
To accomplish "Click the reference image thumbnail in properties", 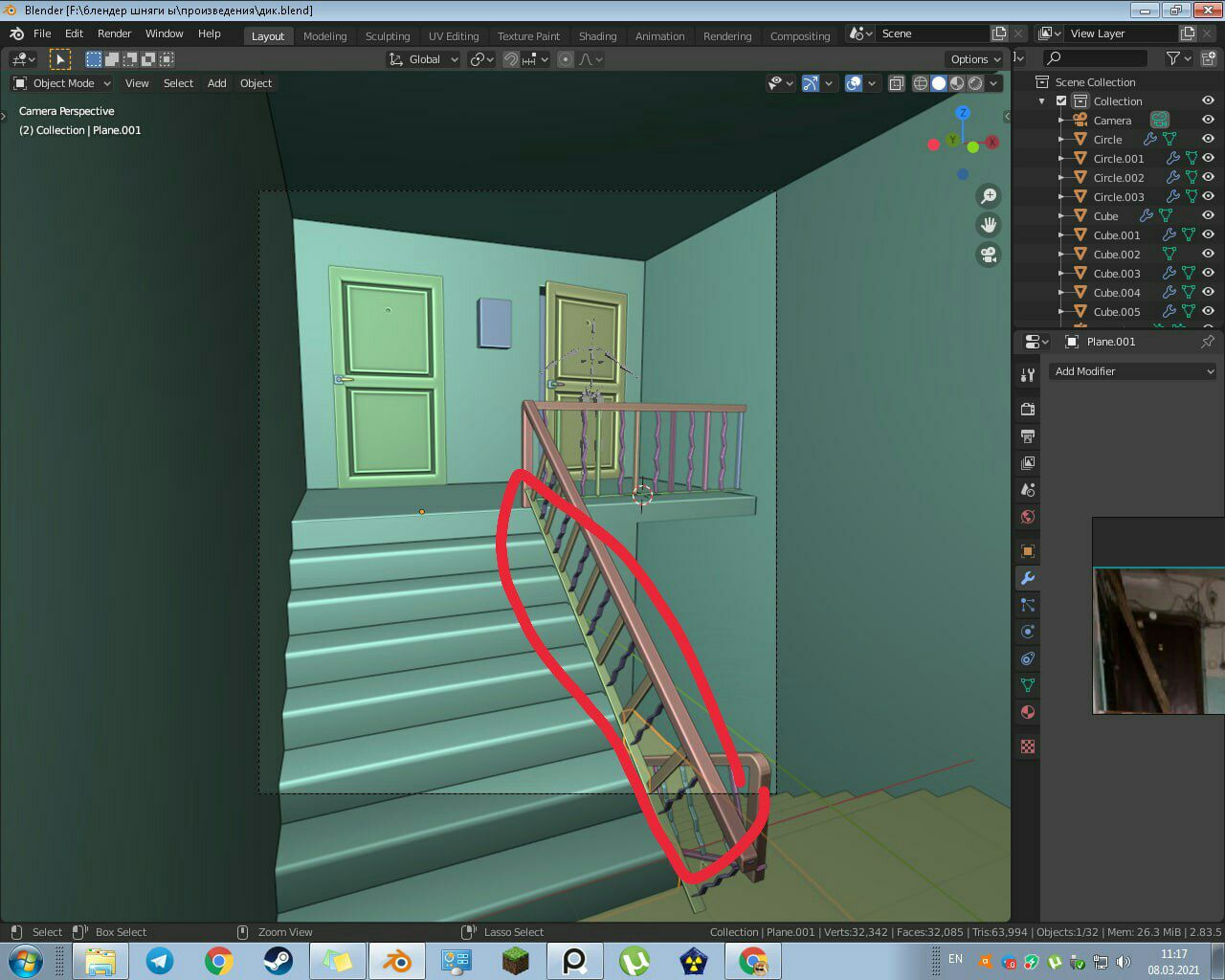I will 1159,640.
